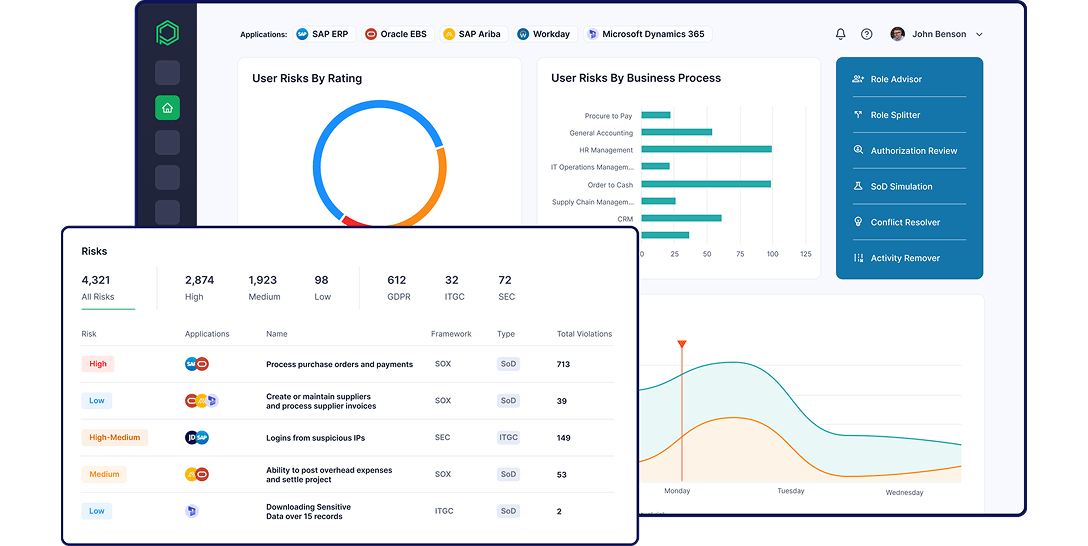1088x546 pixels.
Task: Select the Oracle EBS application chip
Action: click(396, 34)
